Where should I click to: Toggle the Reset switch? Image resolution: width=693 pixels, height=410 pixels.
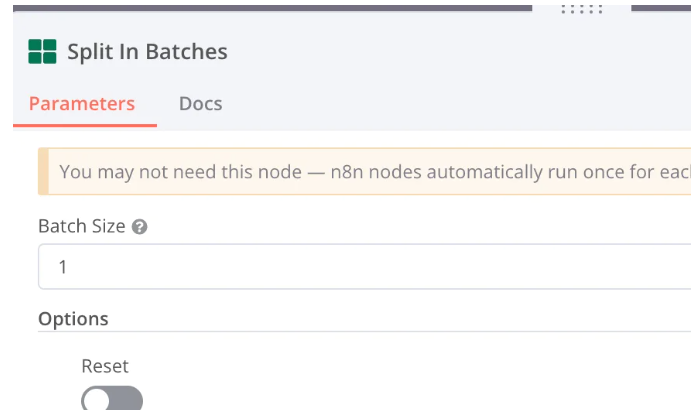[x=112, y=398]
